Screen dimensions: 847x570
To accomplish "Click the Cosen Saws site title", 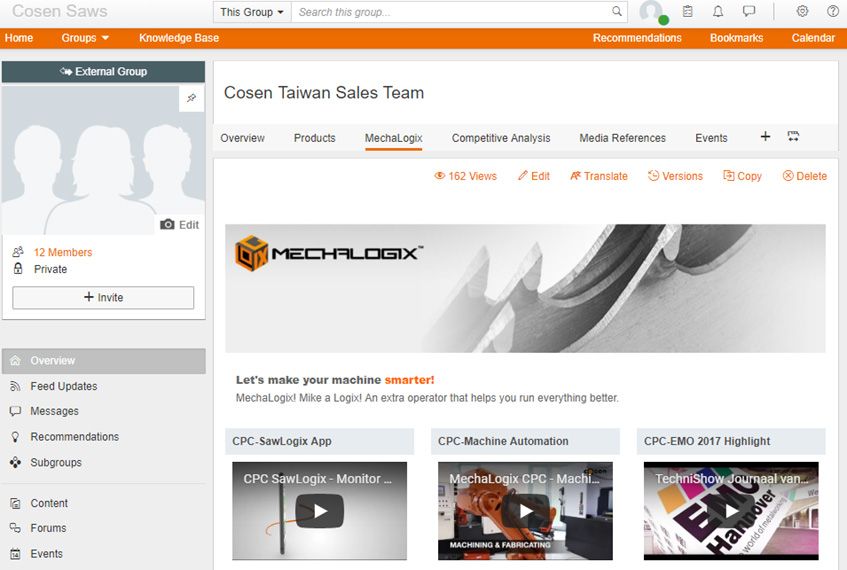I will (59, 11).
